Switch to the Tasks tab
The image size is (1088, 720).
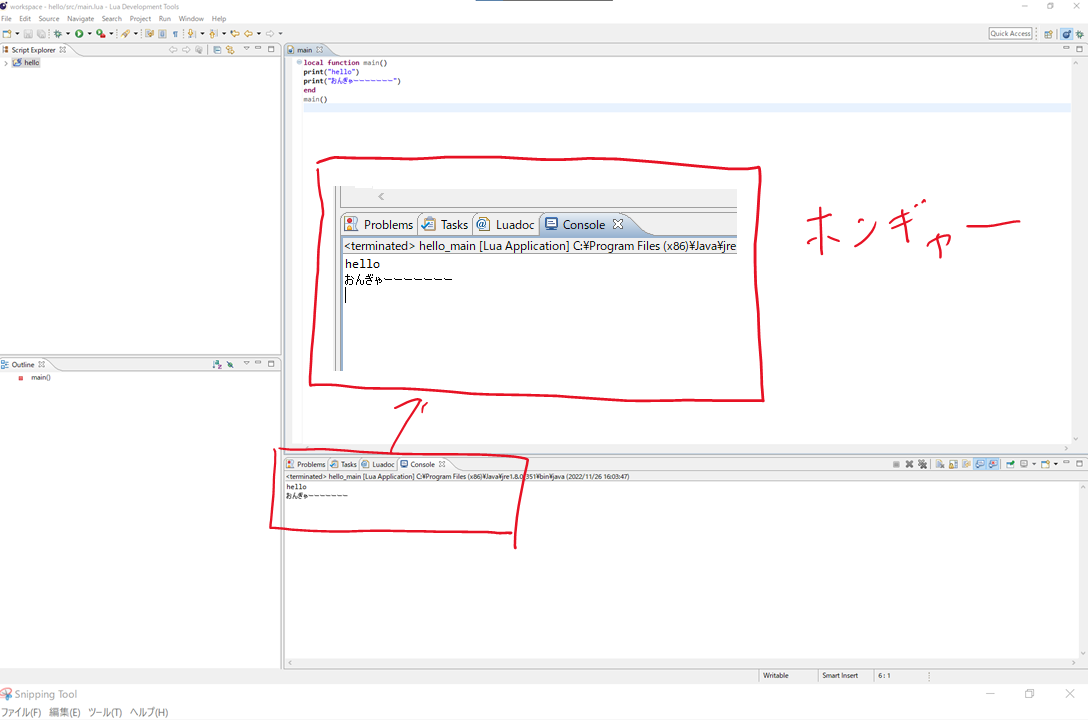click(x=343, y=464)
